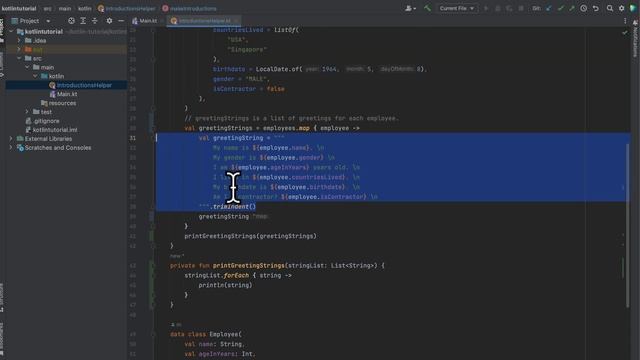
Task: Click the Git Push arrow icon
Action: coord(572,8)
